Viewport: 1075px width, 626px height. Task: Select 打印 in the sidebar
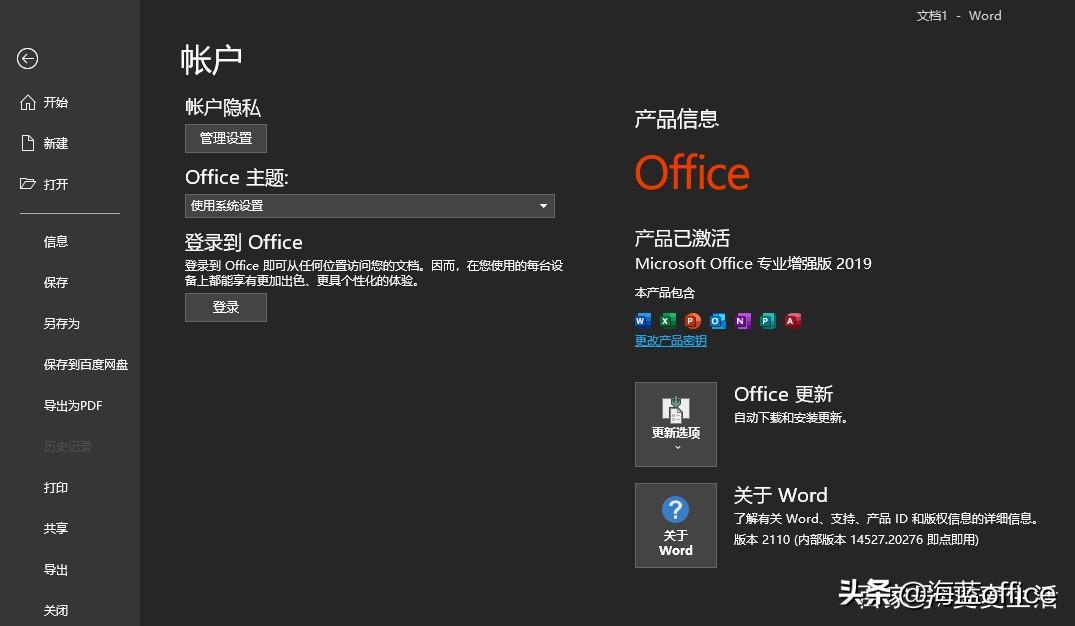coord(56,487)
